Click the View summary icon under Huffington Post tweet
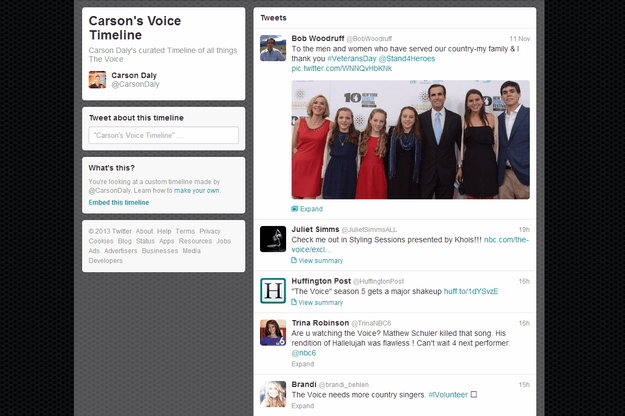The image size is (625, 416). click(294, 302)
